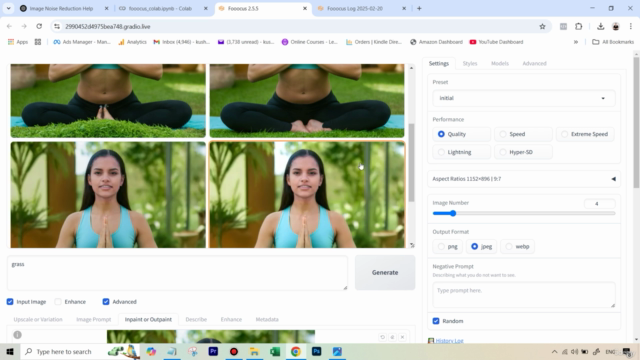Adjust the Image Number slider handle
This screenshot has width=640, height=360.
(x=453, y=213)
